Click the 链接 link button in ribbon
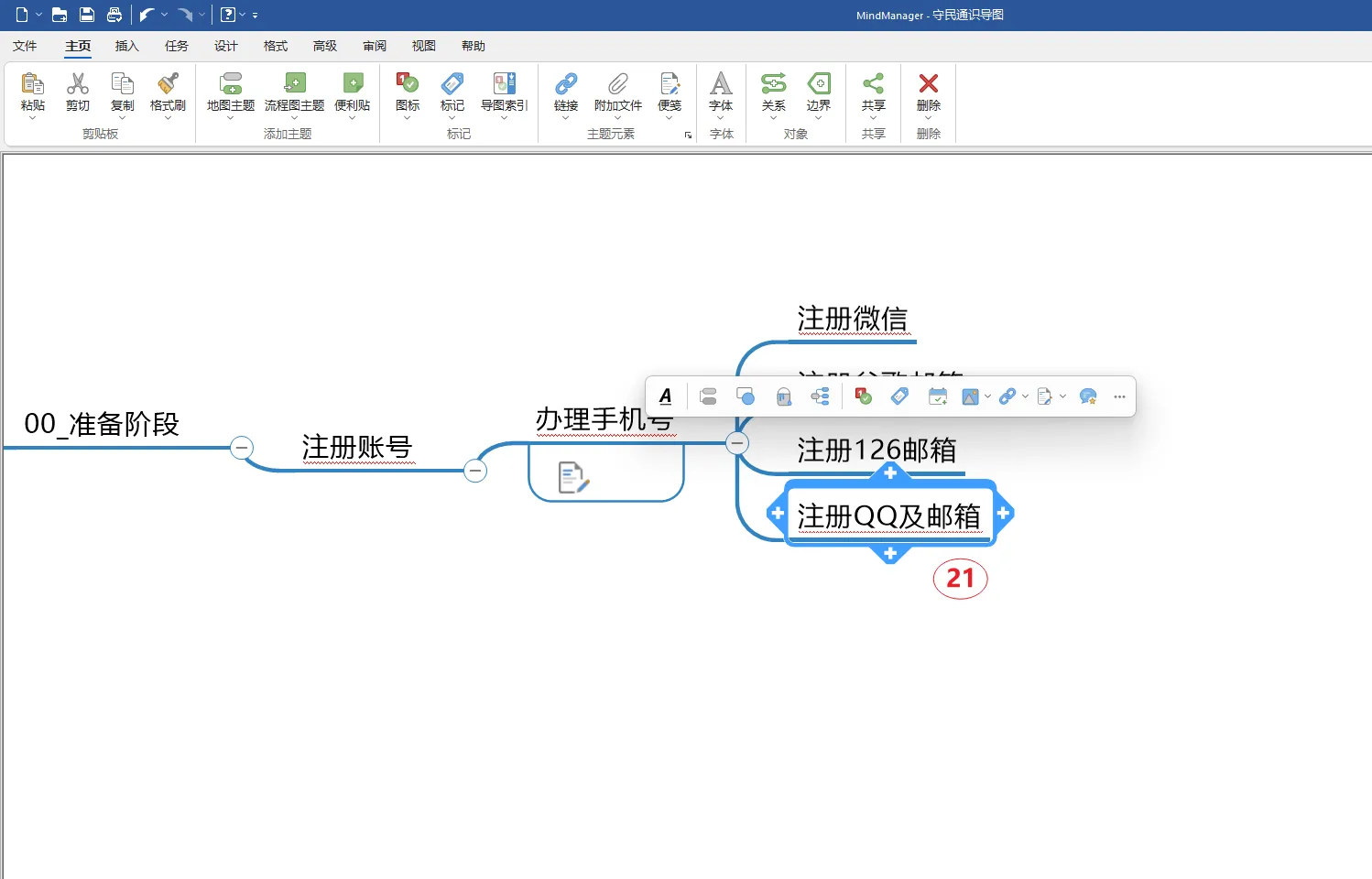1372x879 pixels. point(566,94)
